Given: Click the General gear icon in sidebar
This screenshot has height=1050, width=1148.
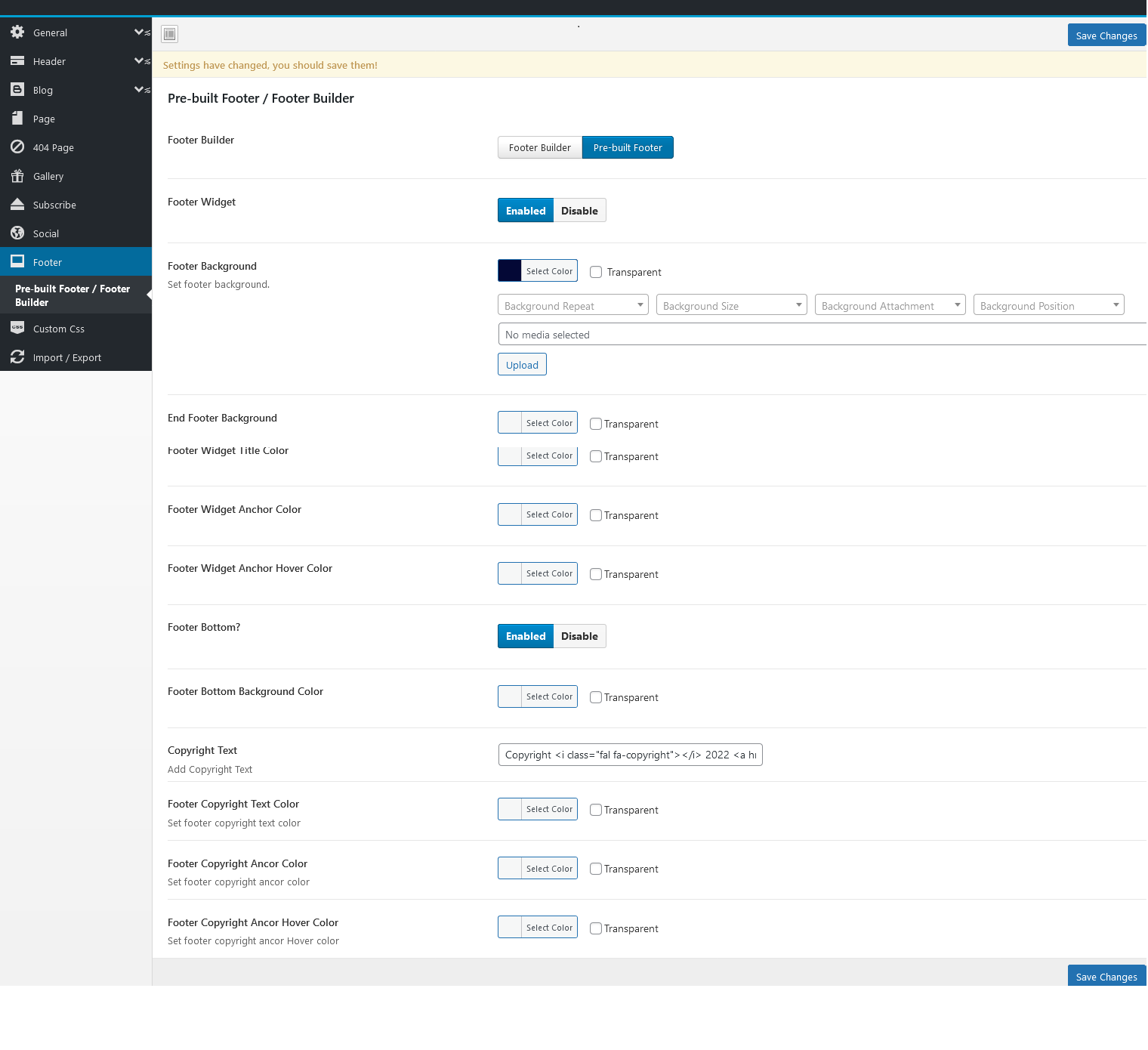Looking at the screenshot, I should [17, 32].
